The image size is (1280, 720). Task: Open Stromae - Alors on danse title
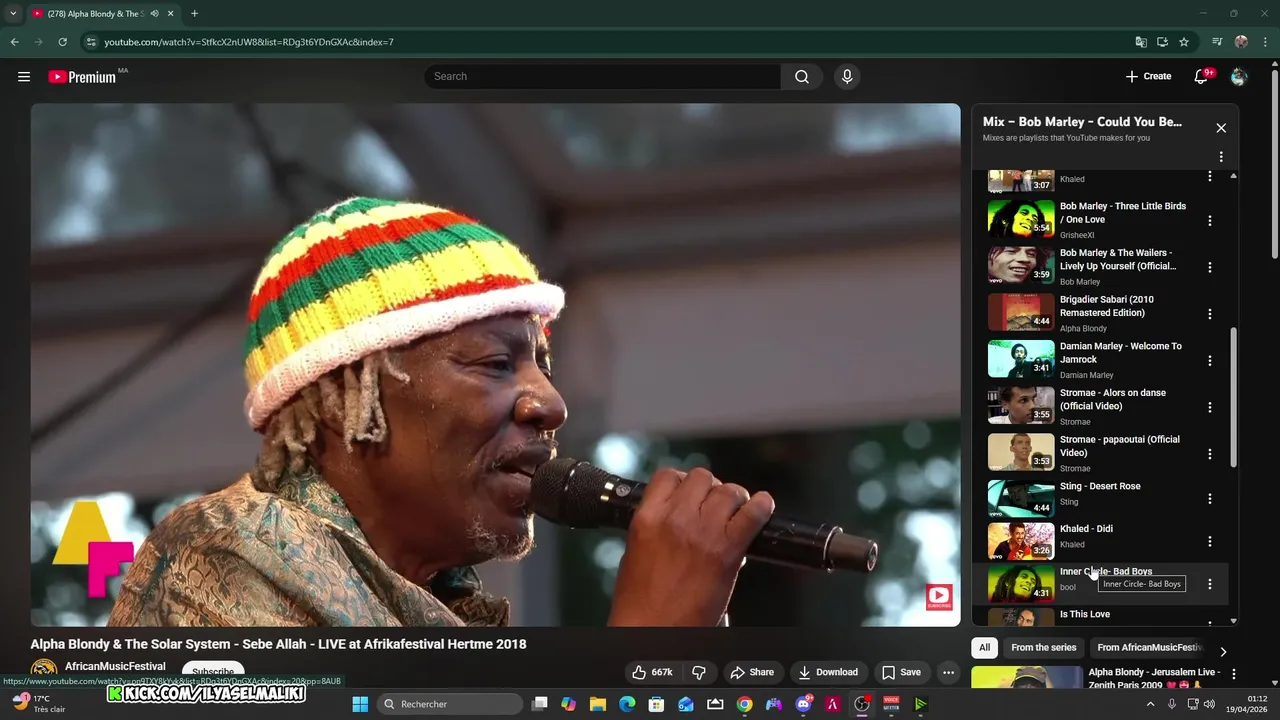tap(1113, 399)
